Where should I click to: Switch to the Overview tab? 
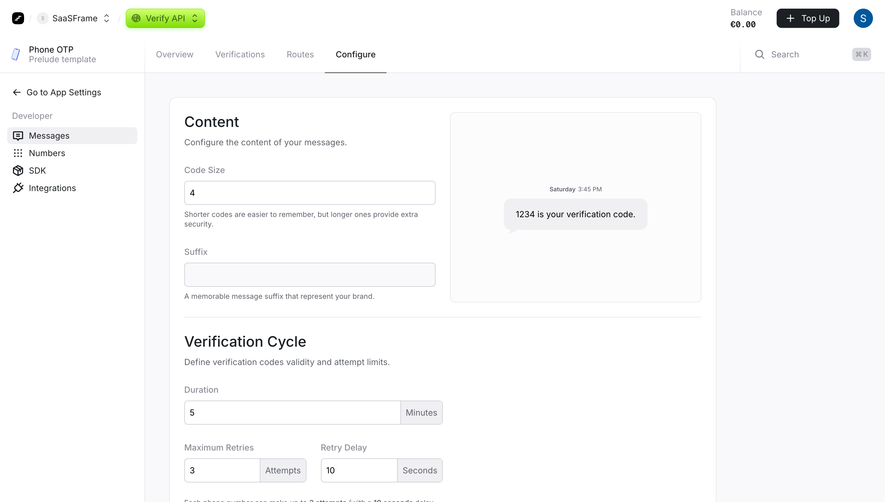coord(174,54)
